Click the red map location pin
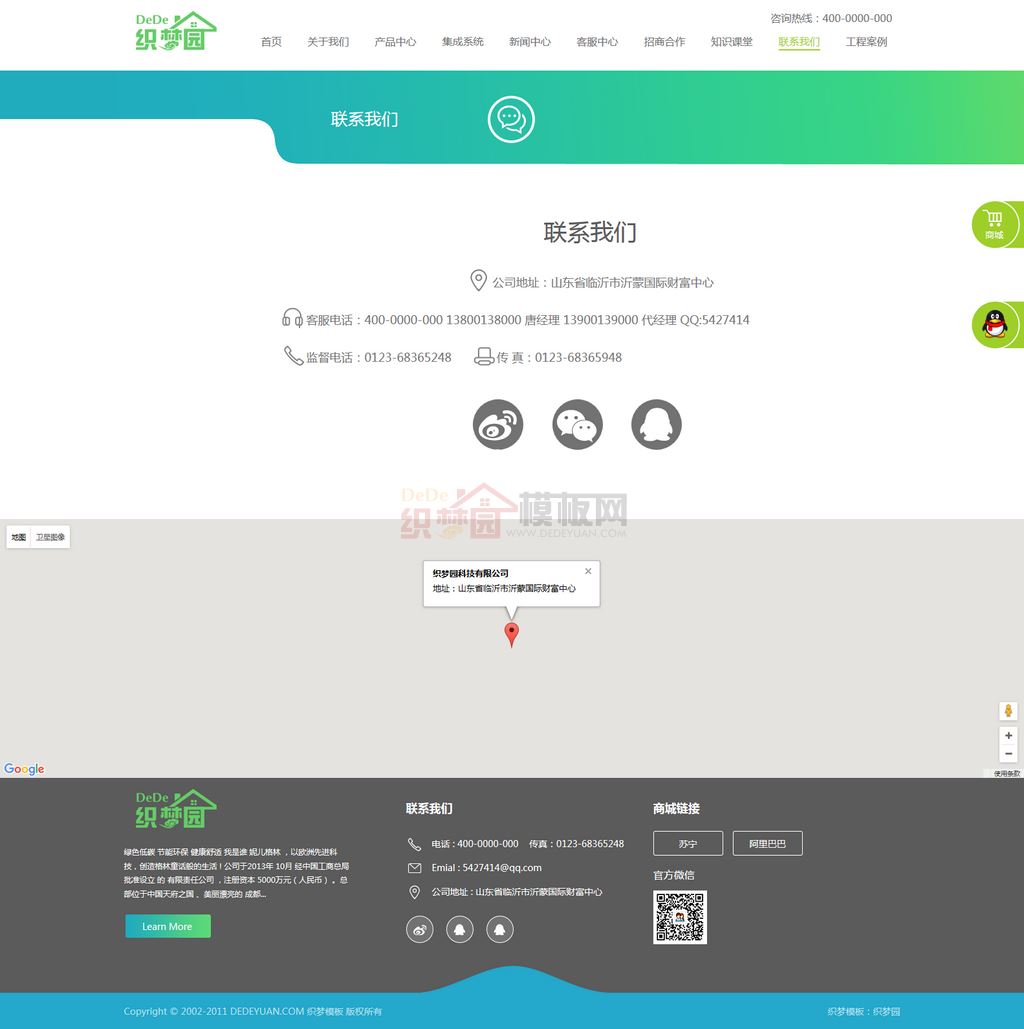Screen dimensions: 1024x1029 point(512,634)
